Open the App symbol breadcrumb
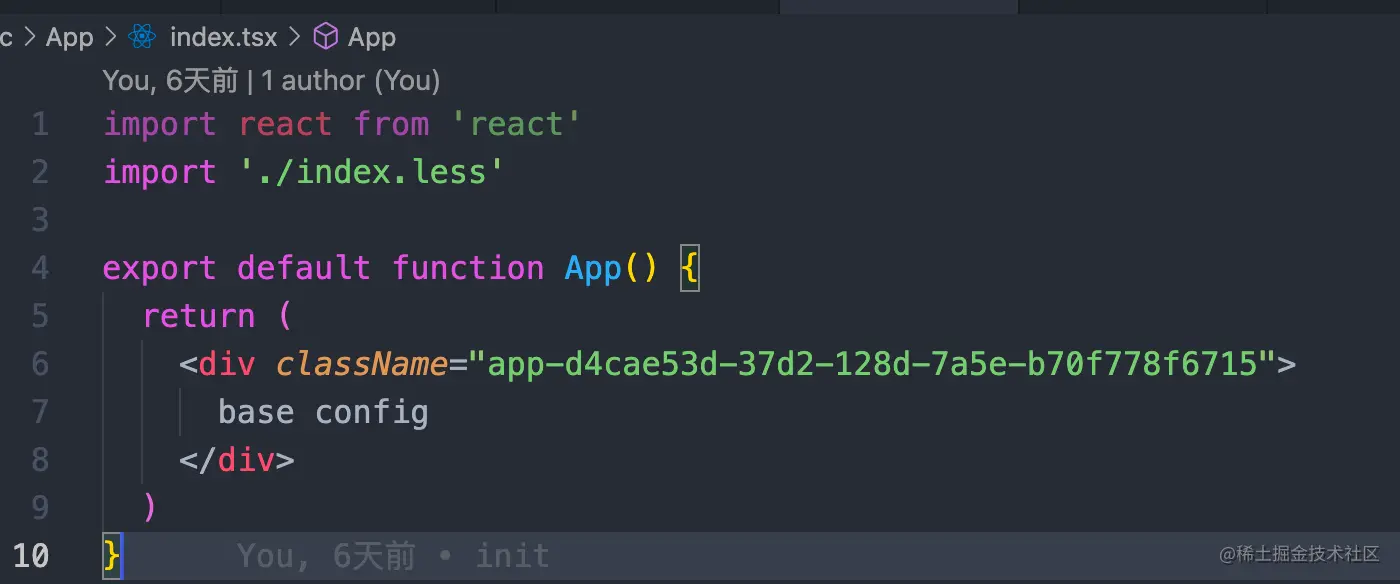 coord(372,37)
